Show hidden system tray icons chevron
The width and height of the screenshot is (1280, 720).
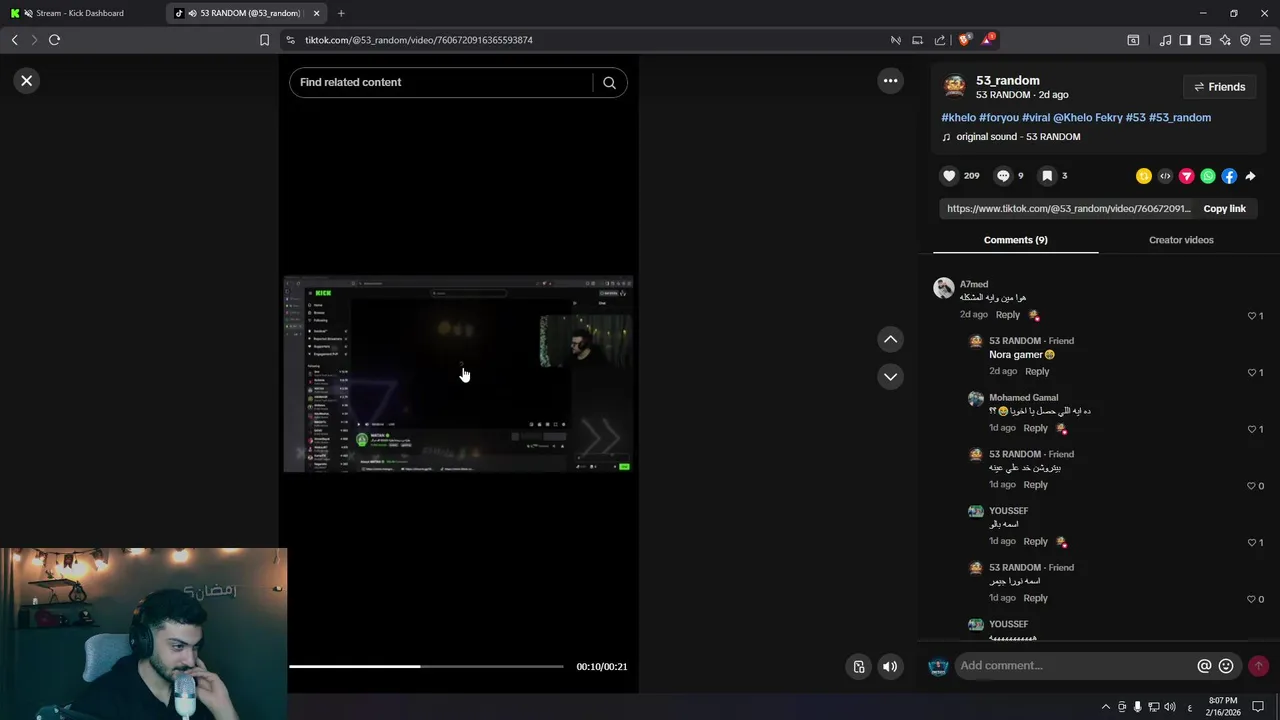tap(1105, 707)
